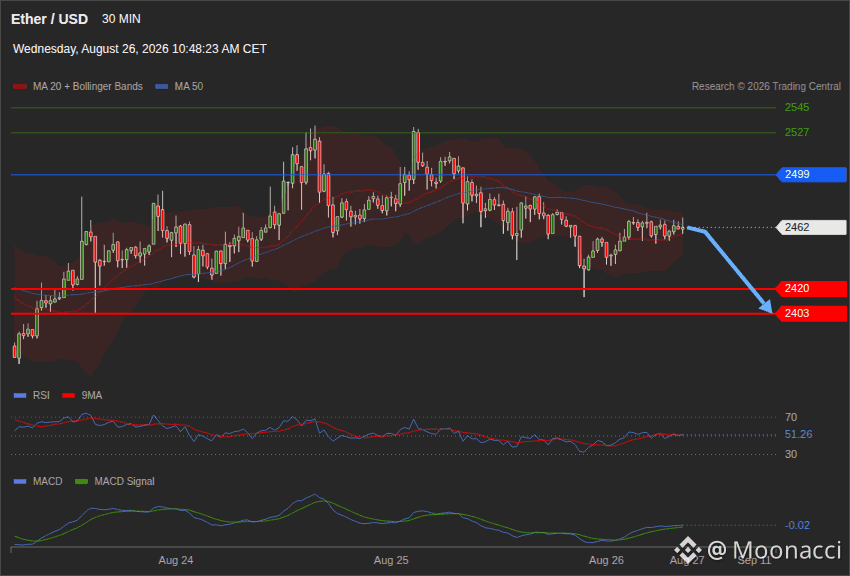The width and height of the screenshot is (850, 576).
Task: Click the MA 20 + Bollinger Bands legend swatch
Action: pos(20,86)
